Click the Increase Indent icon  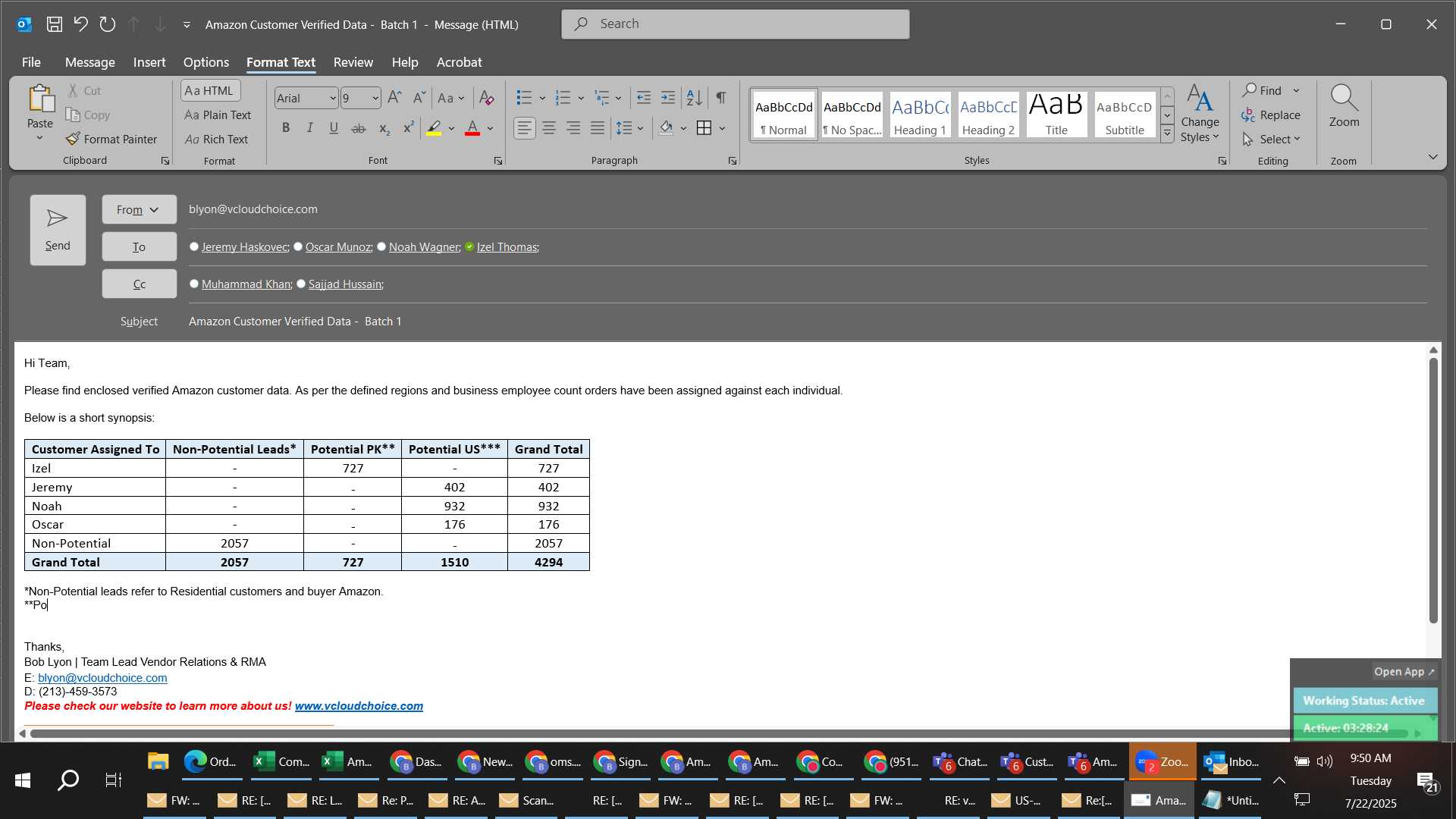pyautogui.click(x=667, y=98)
